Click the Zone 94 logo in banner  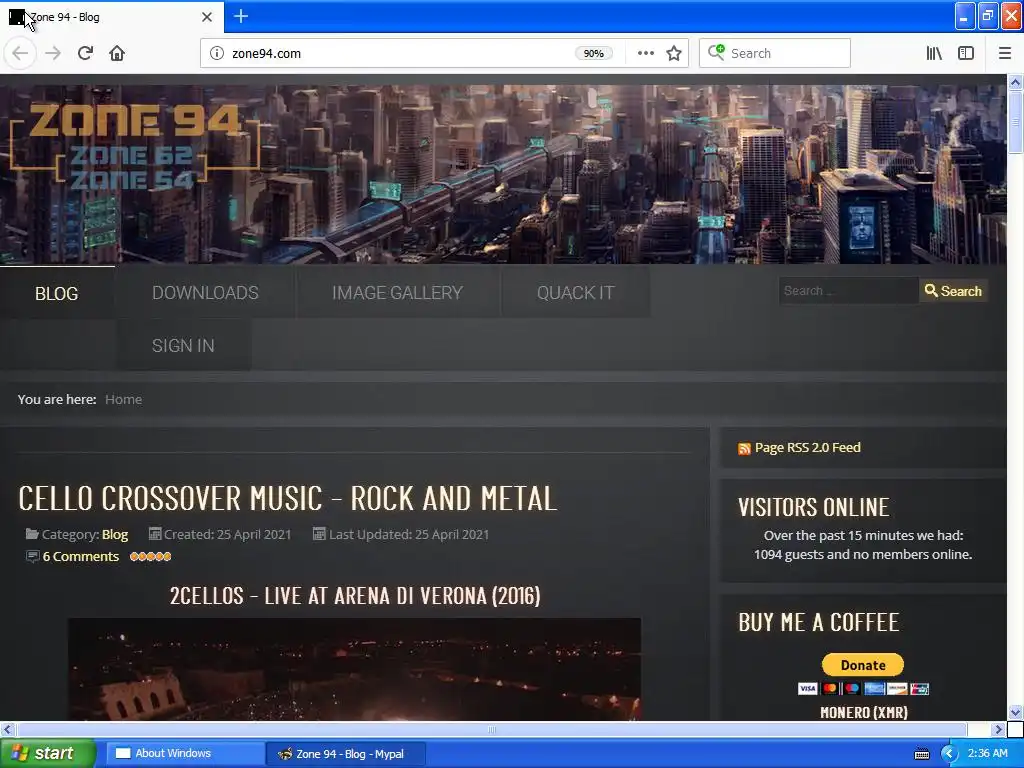[x=135, y=147]
